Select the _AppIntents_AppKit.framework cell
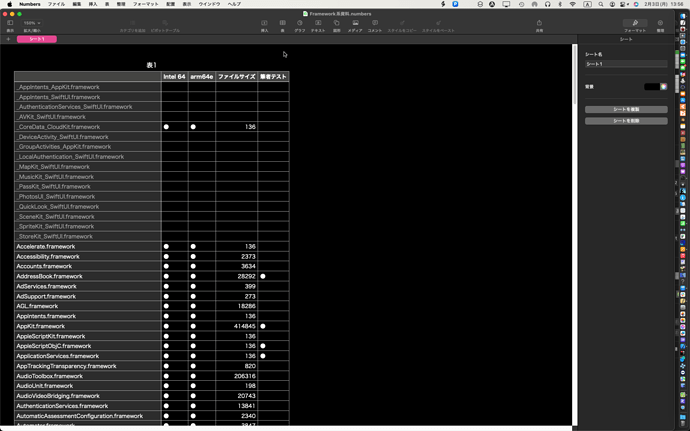The height and width of the screenshot is (431, 690). tap(88, 87)
